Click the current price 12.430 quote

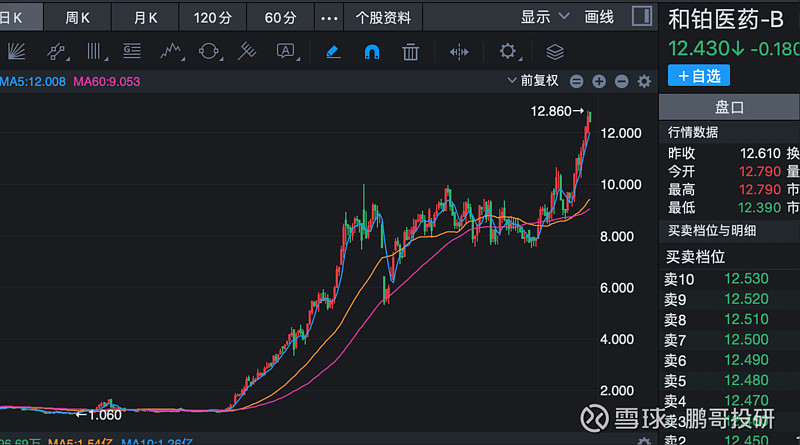[706, 49]
